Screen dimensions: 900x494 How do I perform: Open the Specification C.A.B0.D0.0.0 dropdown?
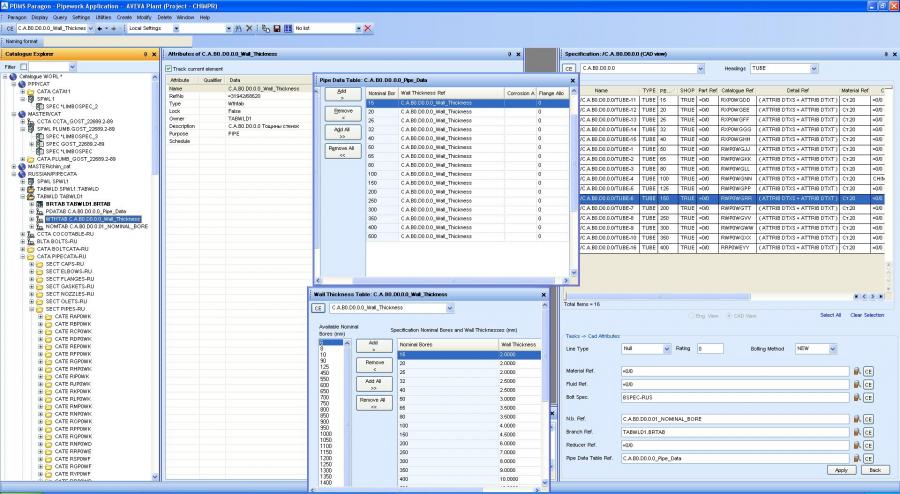coord(700,68)
